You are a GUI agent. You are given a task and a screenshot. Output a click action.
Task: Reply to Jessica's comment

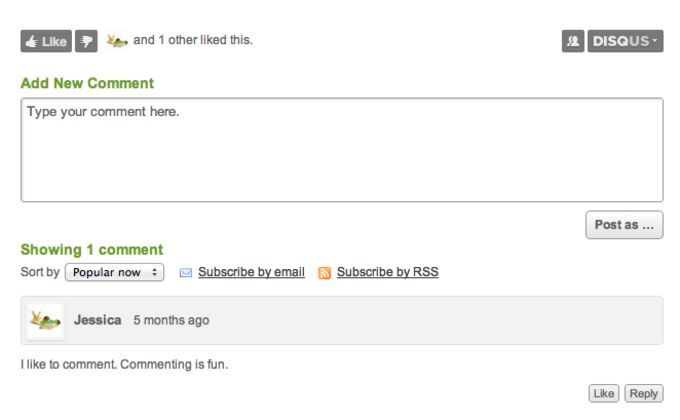coord(644,394)
